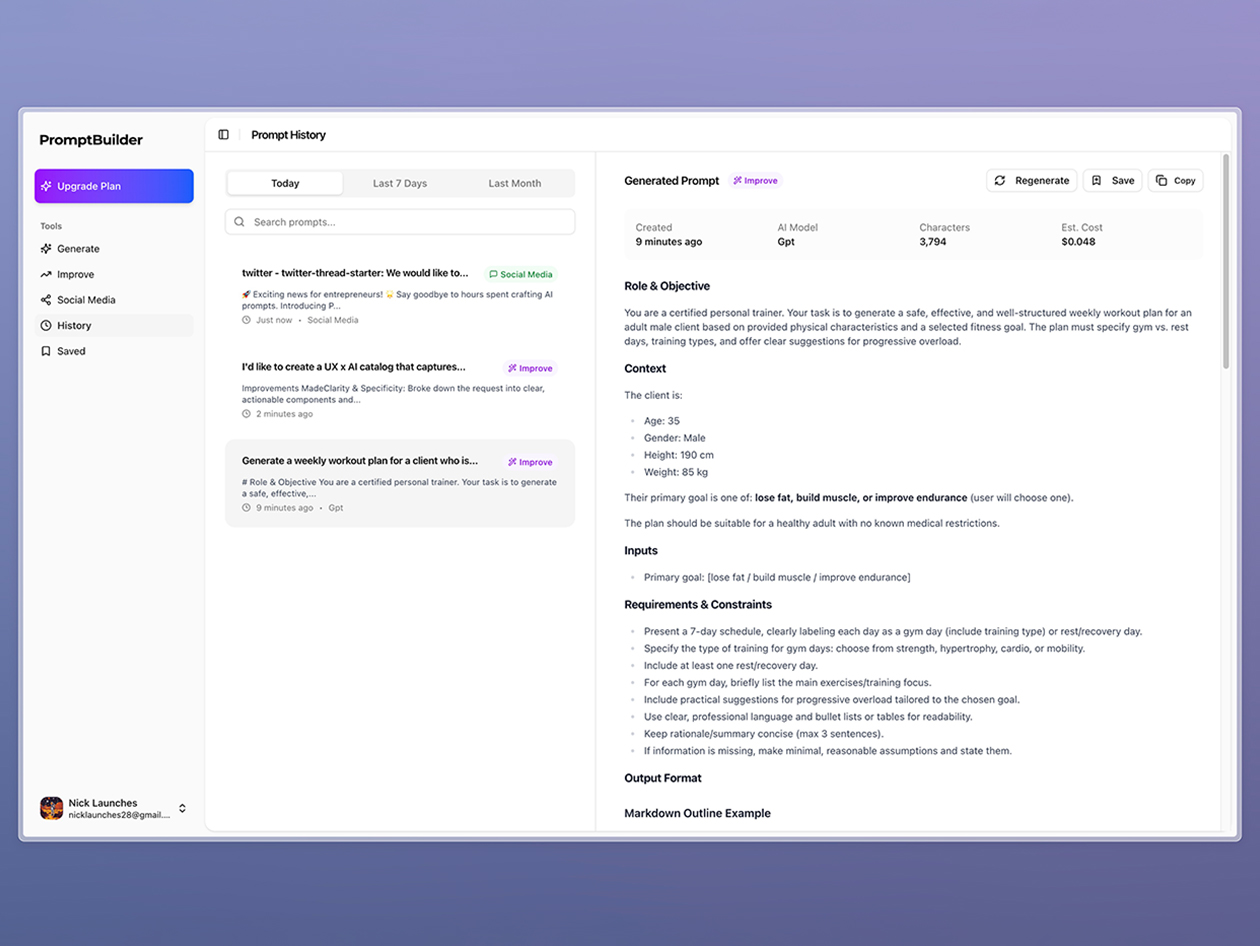This screenshot has width=1260, height=946.
Task: Select the Generate tool in the sidebar
Action: tap(72, 249)
